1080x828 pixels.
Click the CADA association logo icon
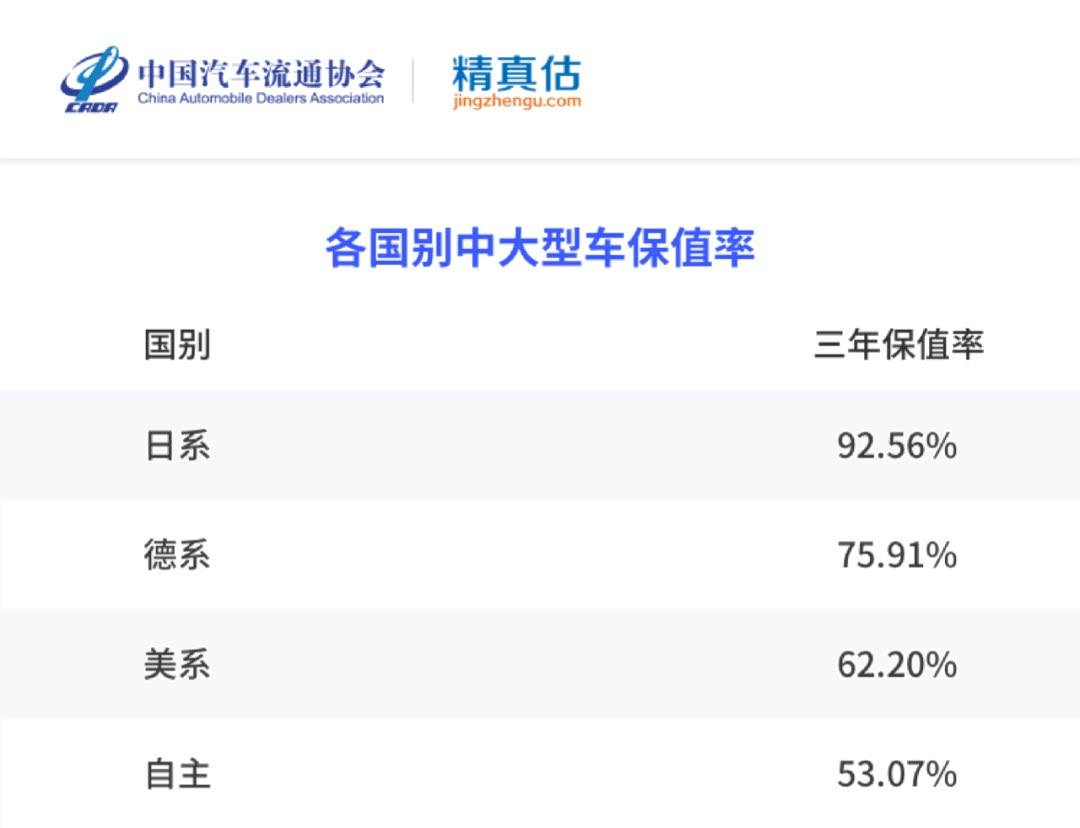point(93,80)
